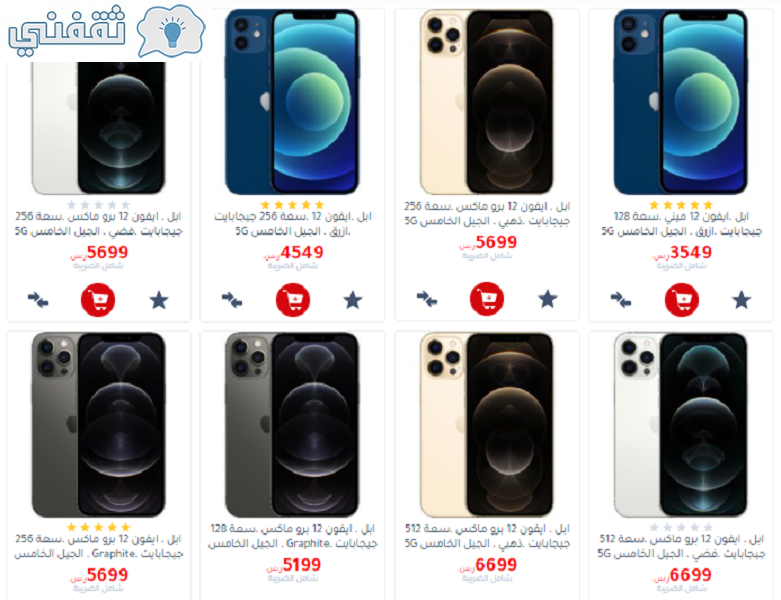Favorite the iPhone 12 mini priced 3549

point(741,300)
